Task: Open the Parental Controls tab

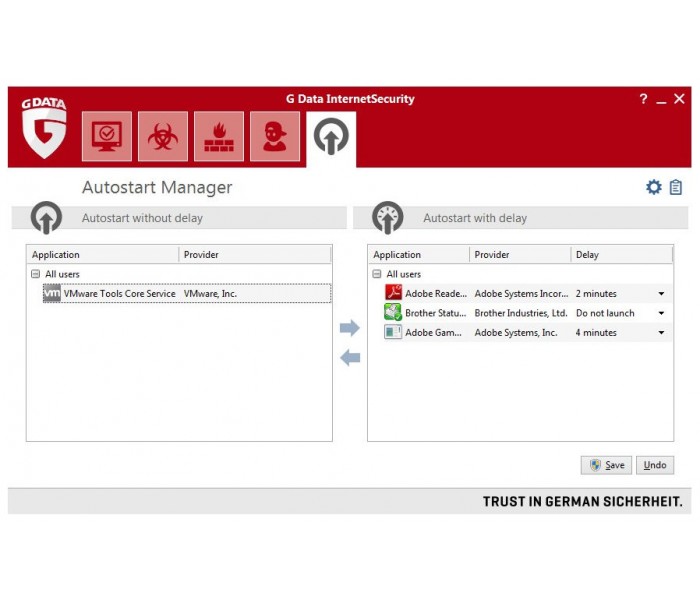Action: (275, 136)
